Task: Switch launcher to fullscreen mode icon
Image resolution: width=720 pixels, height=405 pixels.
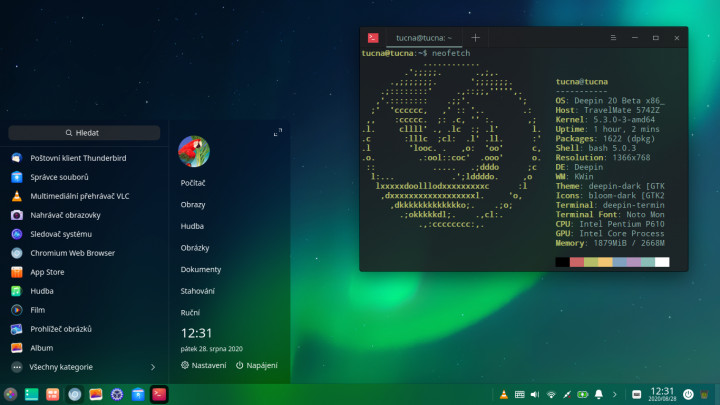Action: click(x=278, y=132)
